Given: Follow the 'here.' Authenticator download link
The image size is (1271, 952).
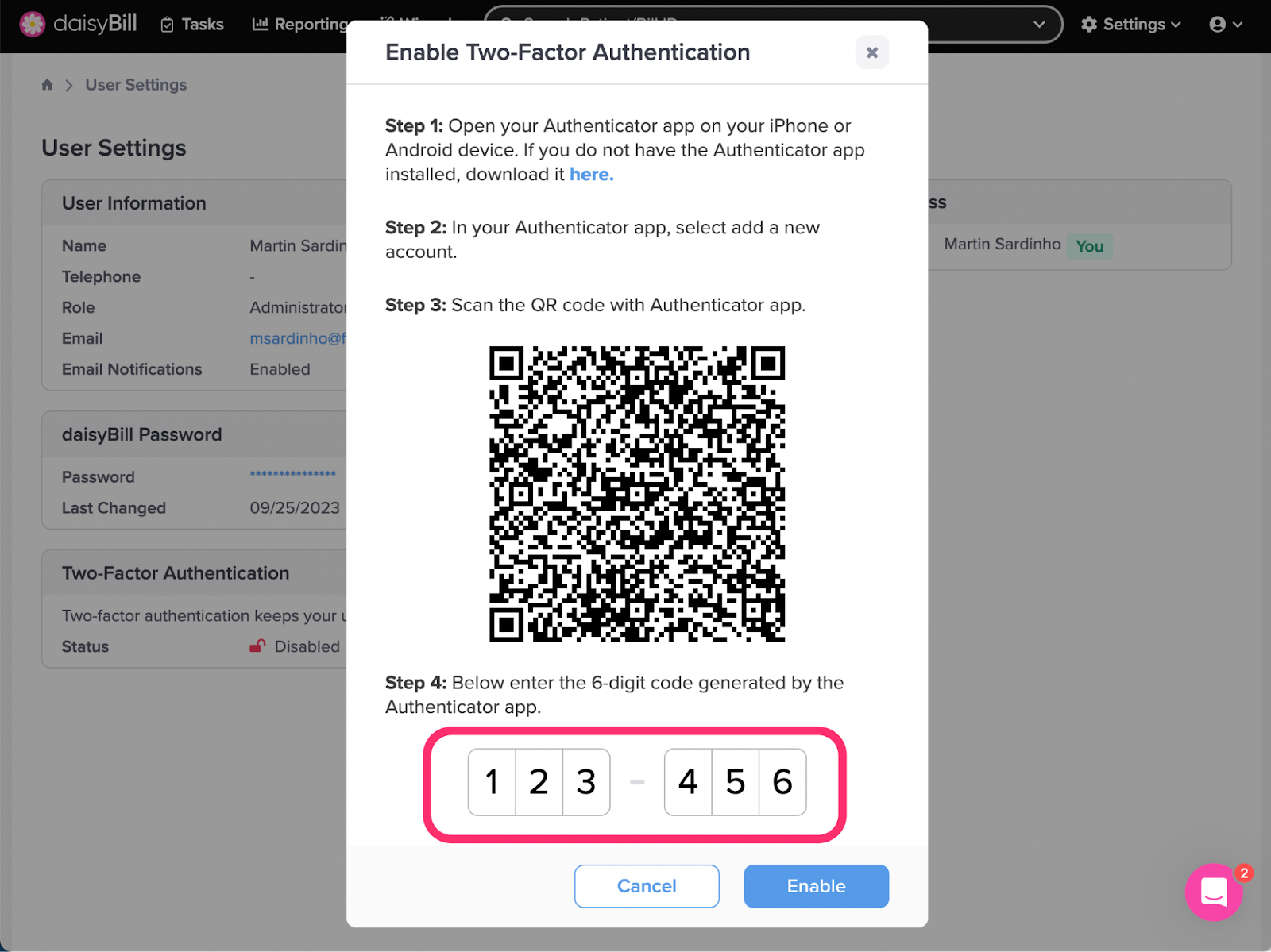Looking at the screenshot, I should click(x=592, y=175).
